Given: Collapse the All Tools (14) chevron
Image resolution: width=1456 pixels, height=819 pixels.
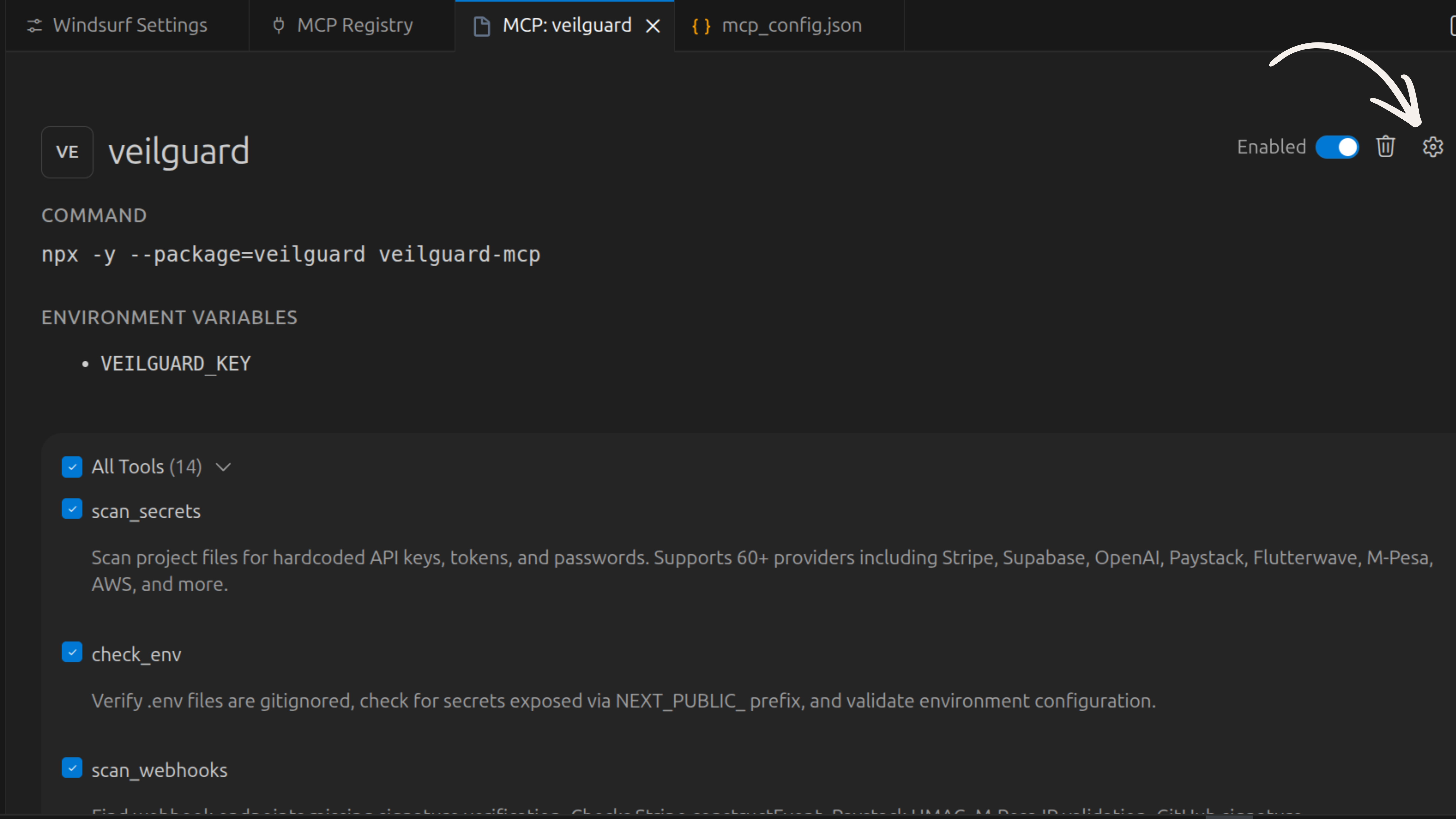Looking at the screenshot, I should pos(223,467).
